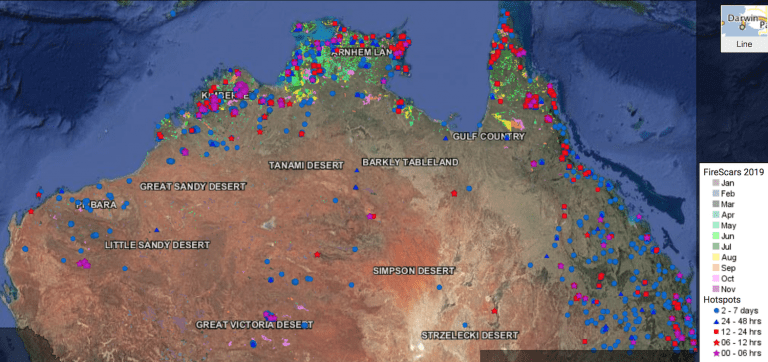Click the GREAT VICTORIA DESERT label

255,324
